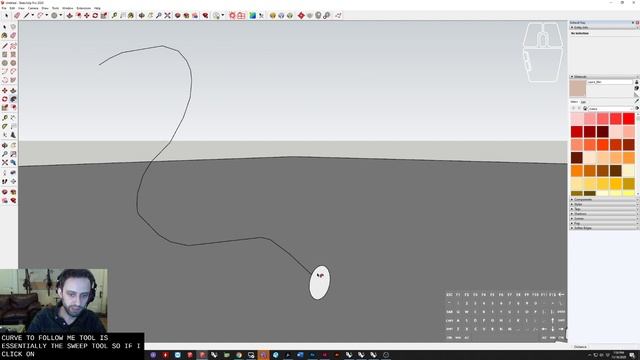Use the Sample Paint eyedropper in Materials
Image resolution: width=640 pixels, height=360 pixels.
pyautogui.click(x=636, y=101)
